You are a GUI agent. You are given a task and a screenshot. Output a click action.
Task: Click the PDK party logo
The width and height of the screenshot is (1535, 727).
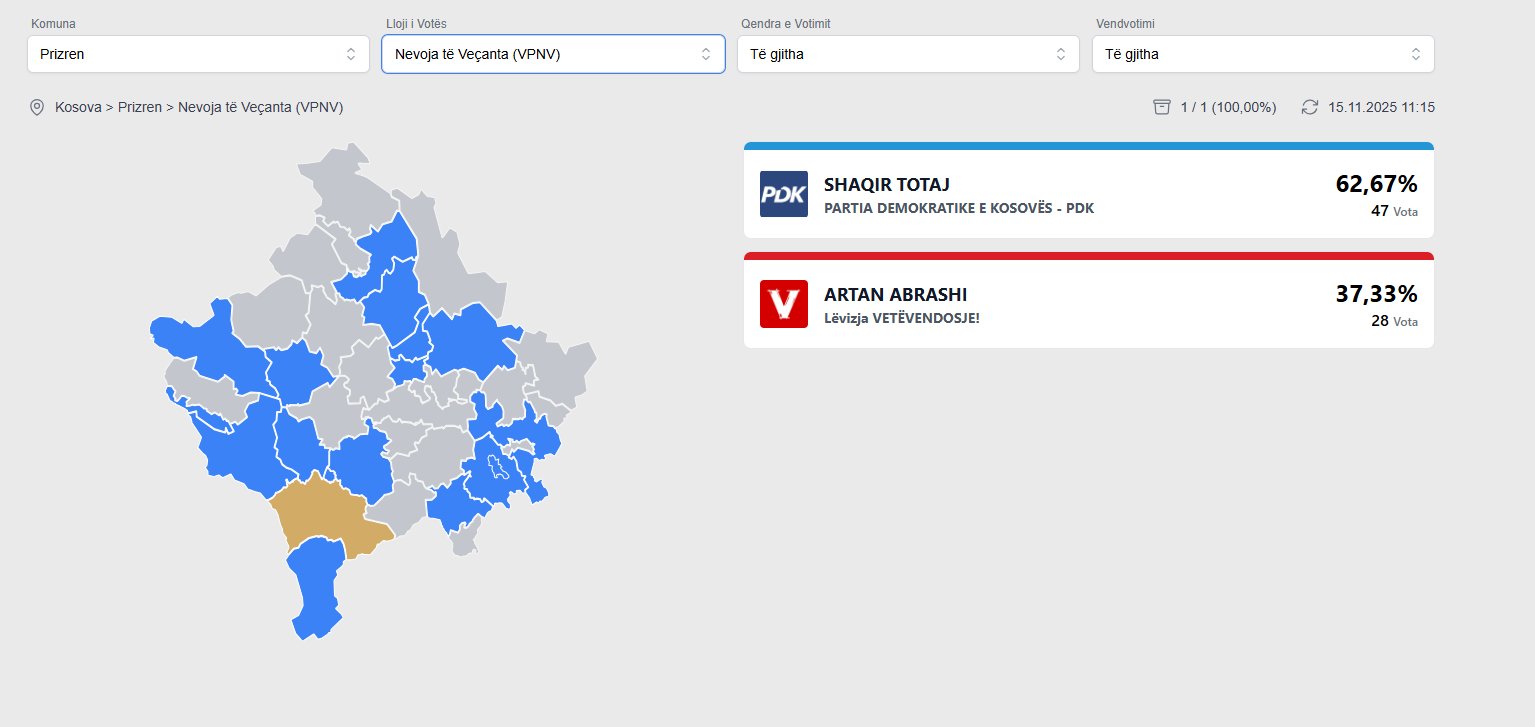tap(783, 194)
